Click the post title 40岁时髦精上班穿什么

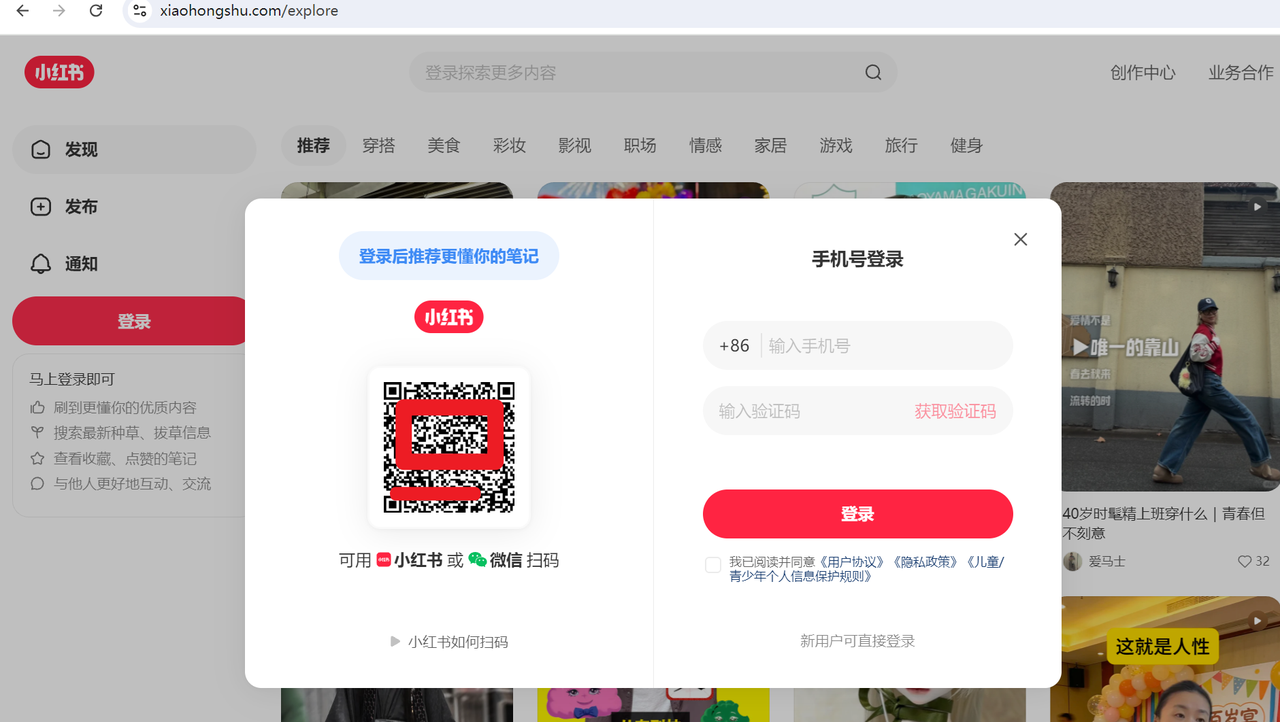click(x=1166, y=523)
